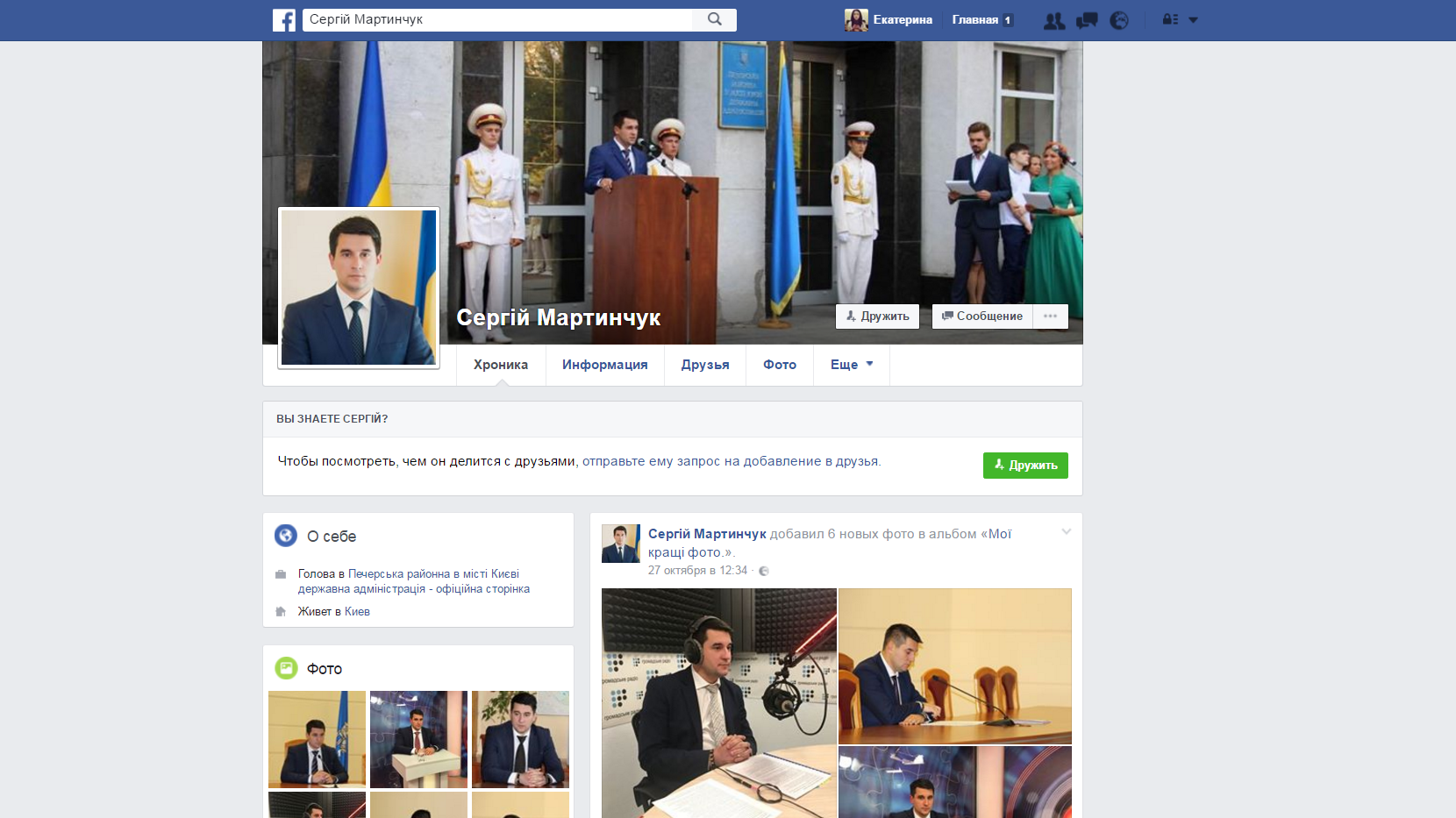Open the profile picture of Сергій
The height and width of the screenshot is (818, 1456).
pos(359,288)
